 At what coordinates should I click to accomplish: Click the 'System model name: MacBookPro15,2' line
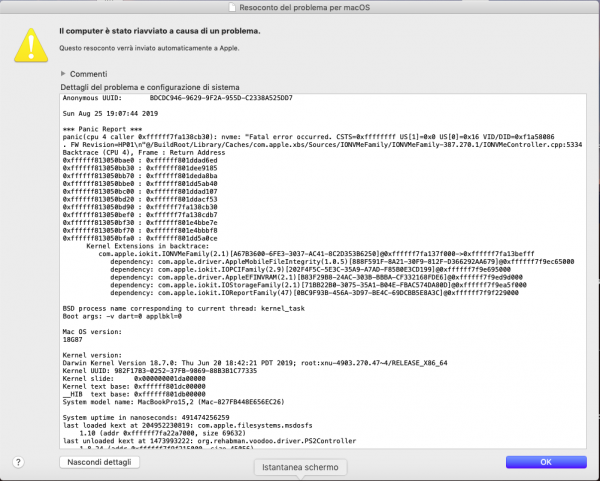174,402
